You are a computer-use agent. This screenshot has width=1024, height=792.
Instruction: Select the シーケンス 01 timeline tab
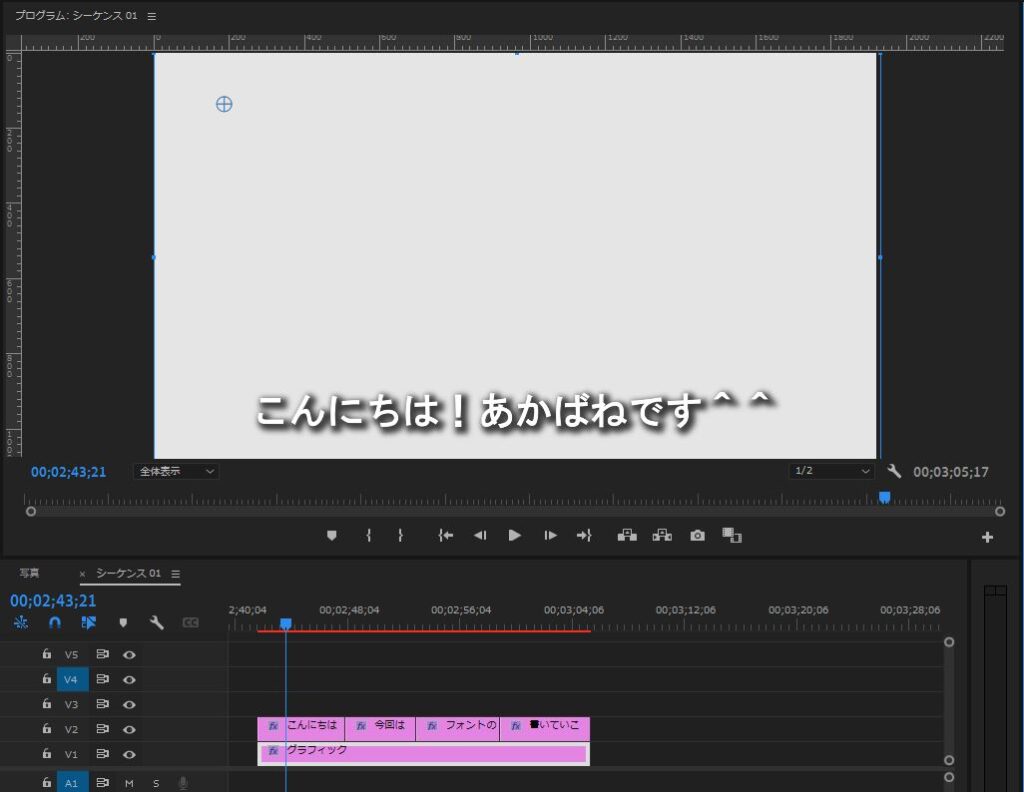128,574
